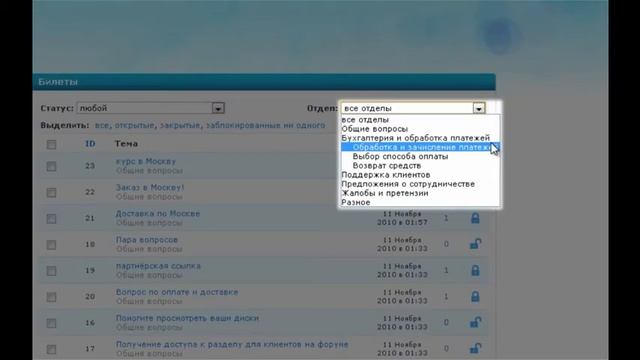
Task: Click the 'закрытые' select link
Action: tap(180, 125)
